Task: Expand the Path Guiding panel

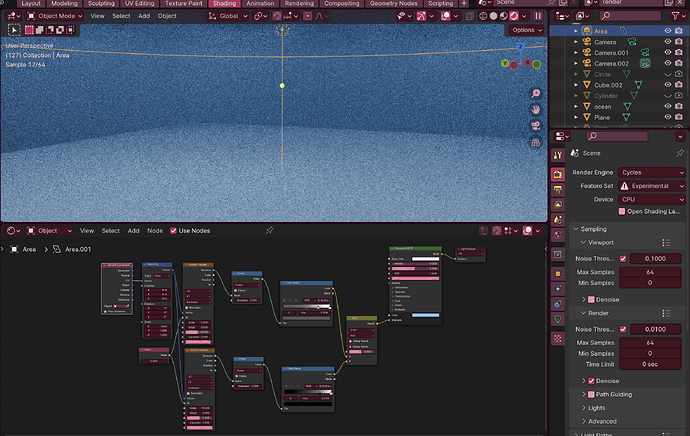Action: [x=613, y=394]
